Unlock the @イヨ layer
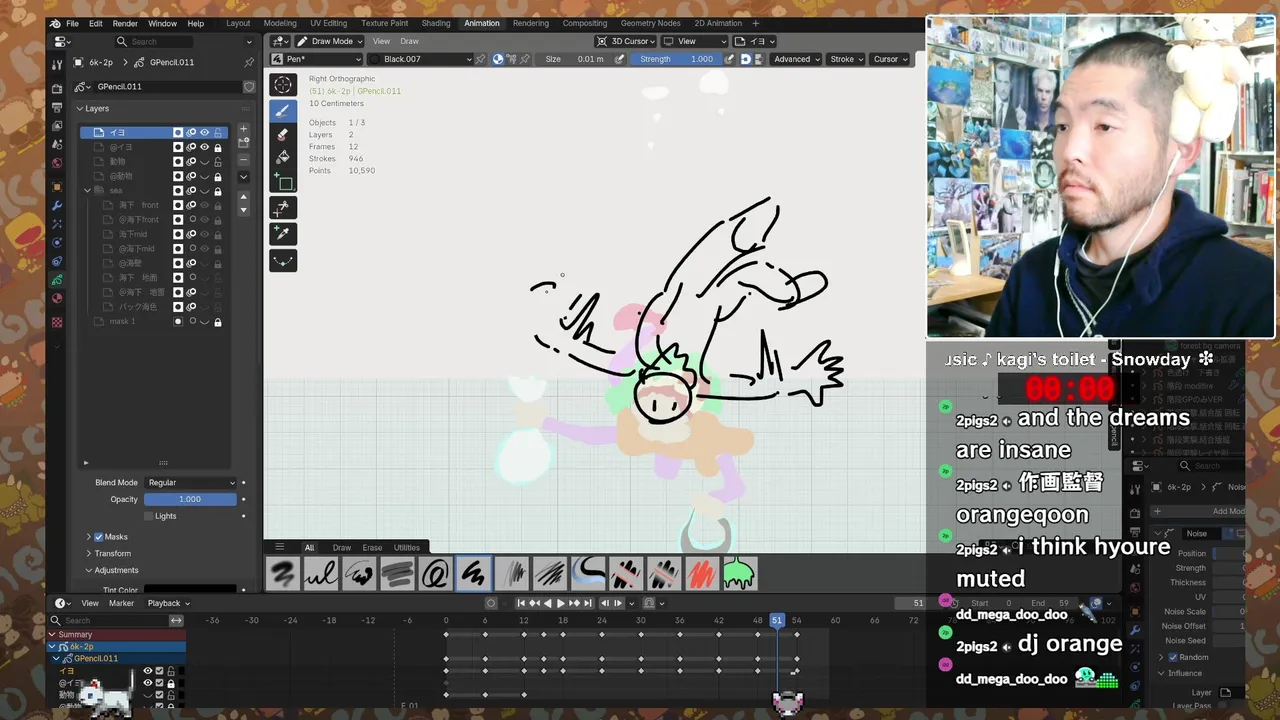The image size is (1280, 720). 217,147
